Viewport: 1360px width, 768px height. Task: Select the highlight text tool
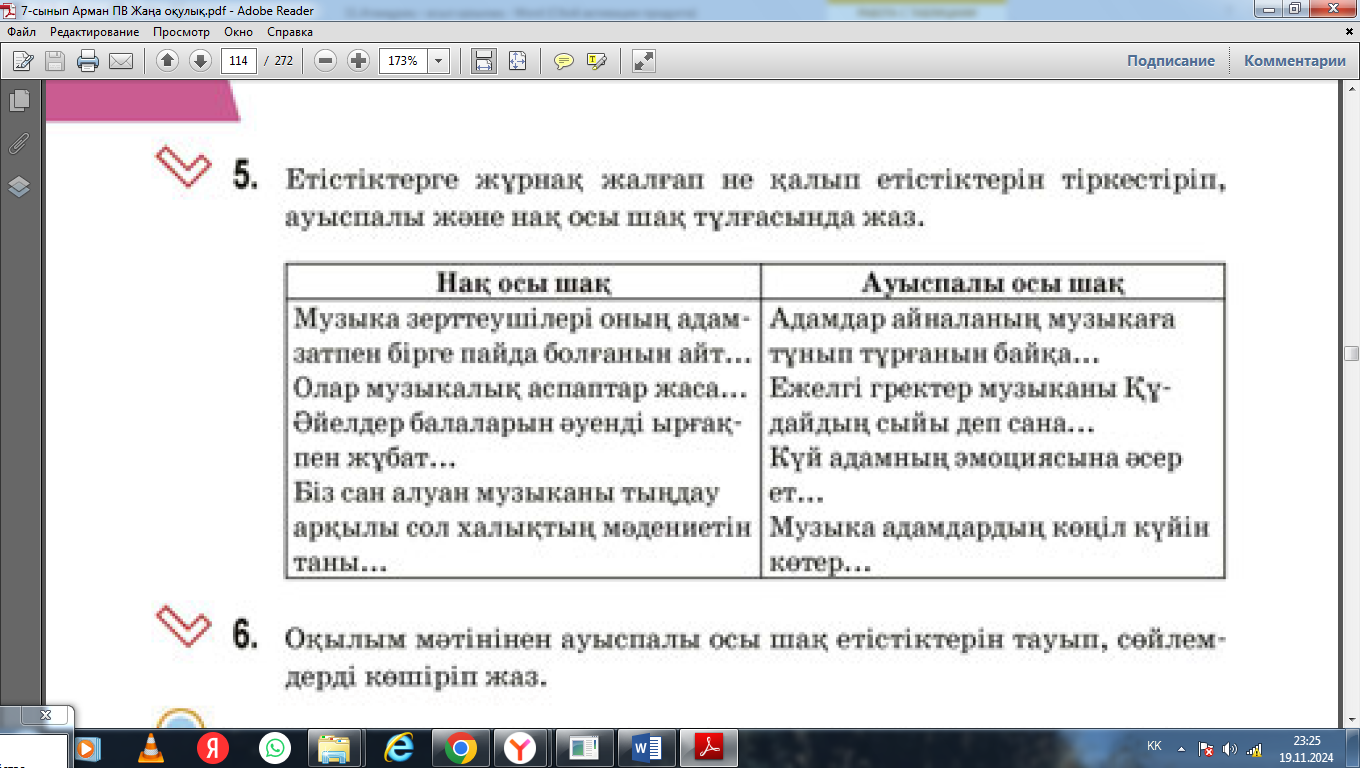click(x=597, y=61)
